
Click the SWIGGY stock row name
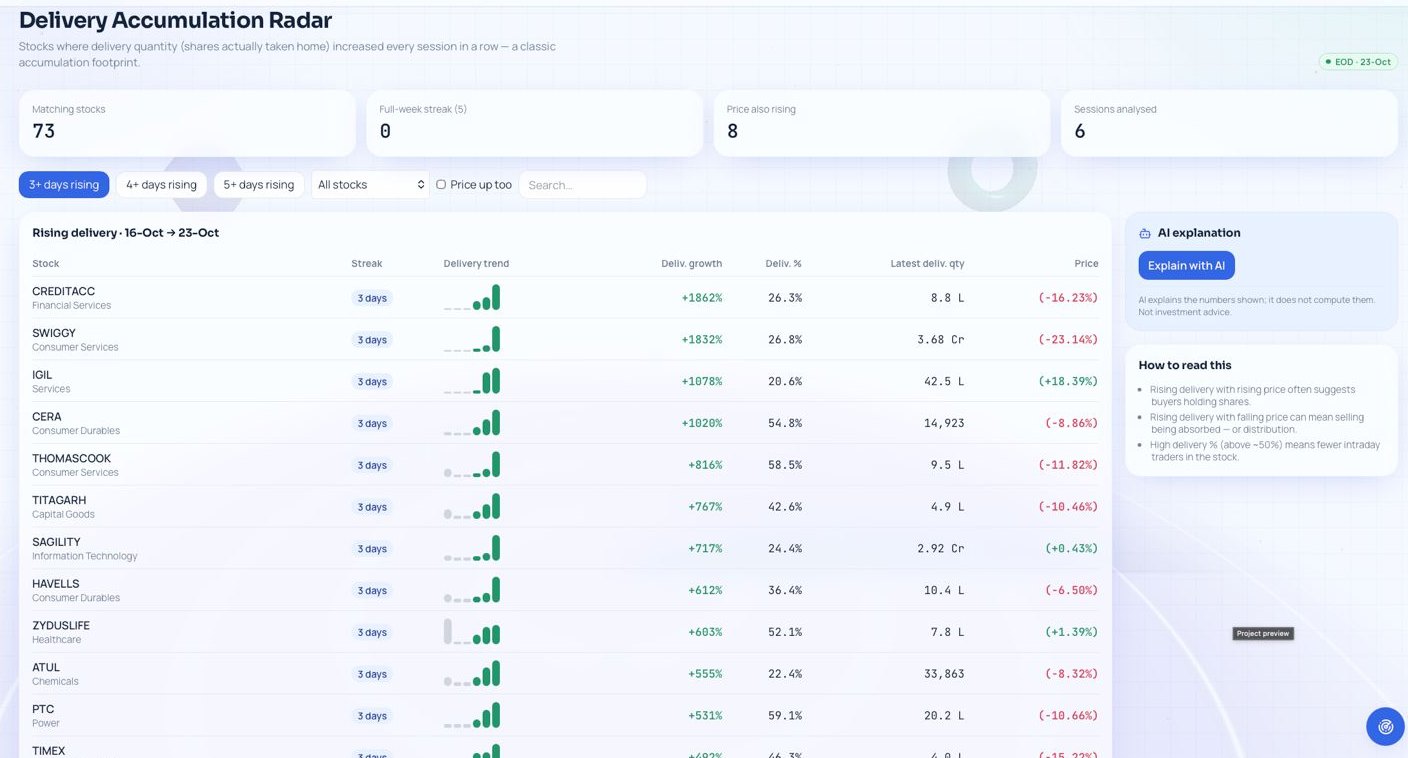[x=54, y=333]
